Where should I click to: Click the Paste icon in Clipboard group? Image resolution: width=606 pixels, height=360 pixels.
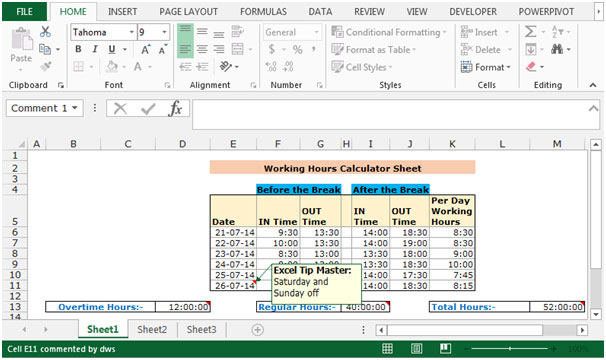(x=21, y=39)
